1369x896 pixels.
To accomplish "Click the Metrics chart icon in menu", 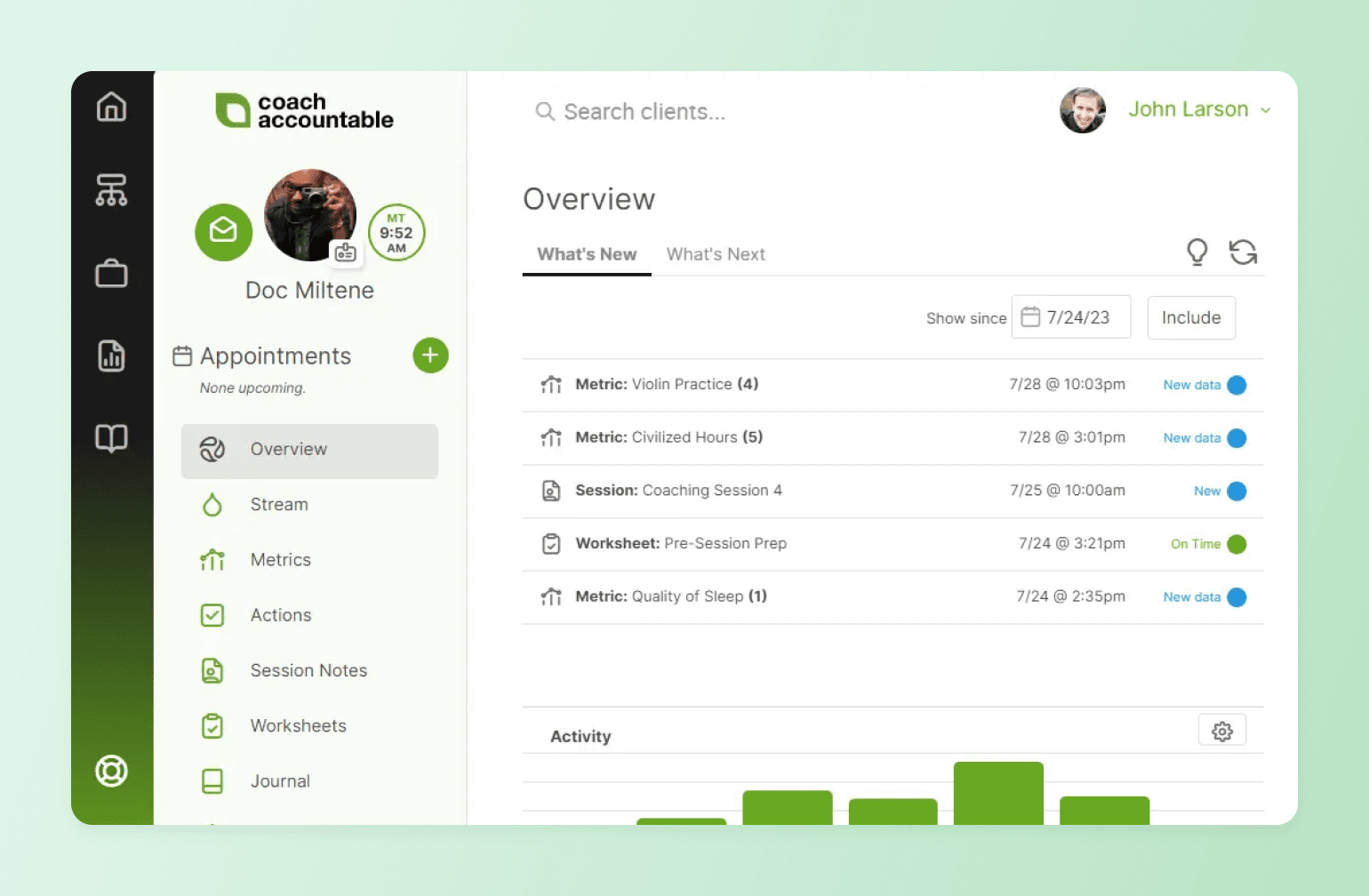I will click(x=212, y=560).
